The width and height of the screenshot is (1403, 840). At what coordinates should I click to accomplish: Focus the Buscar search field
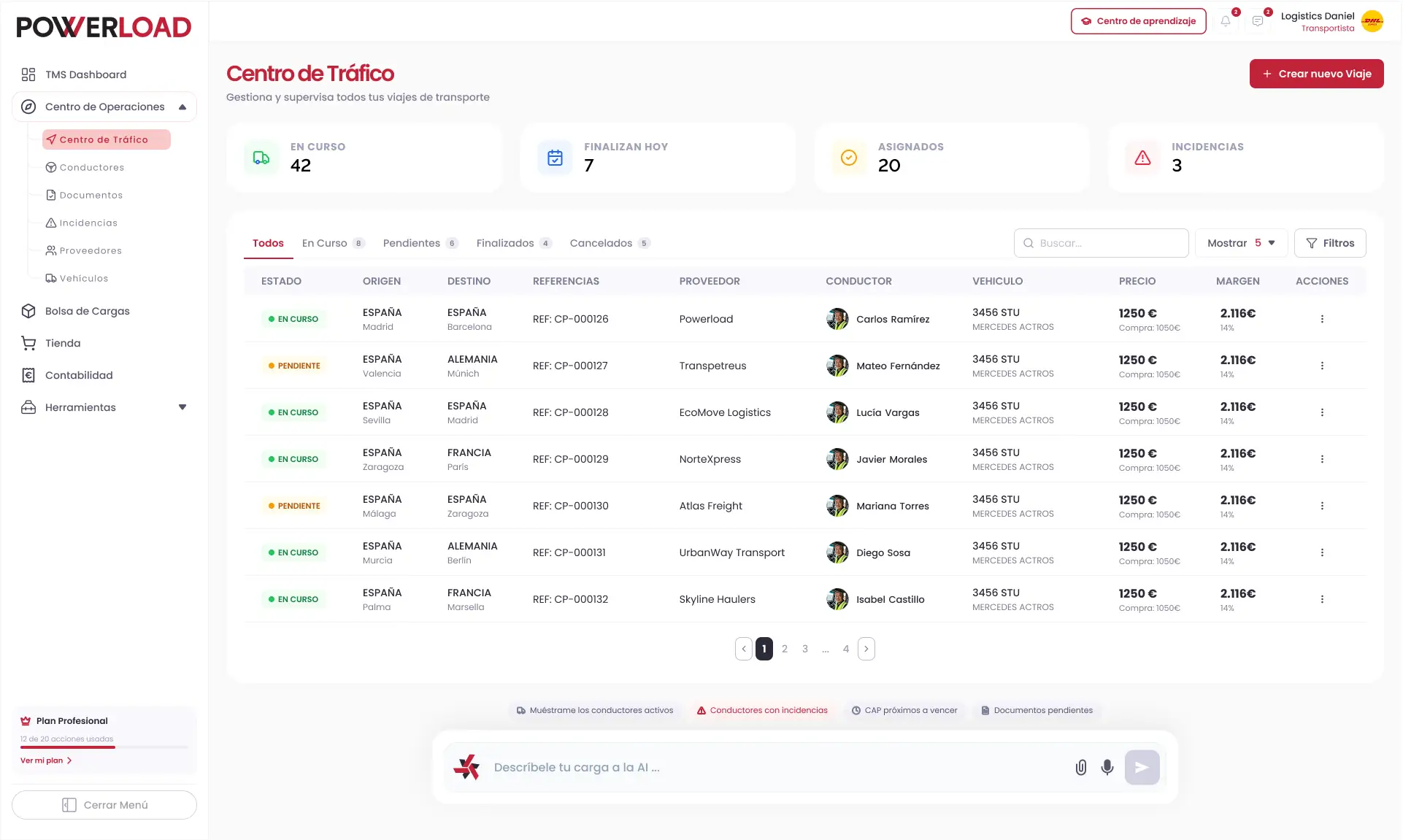1102,243
